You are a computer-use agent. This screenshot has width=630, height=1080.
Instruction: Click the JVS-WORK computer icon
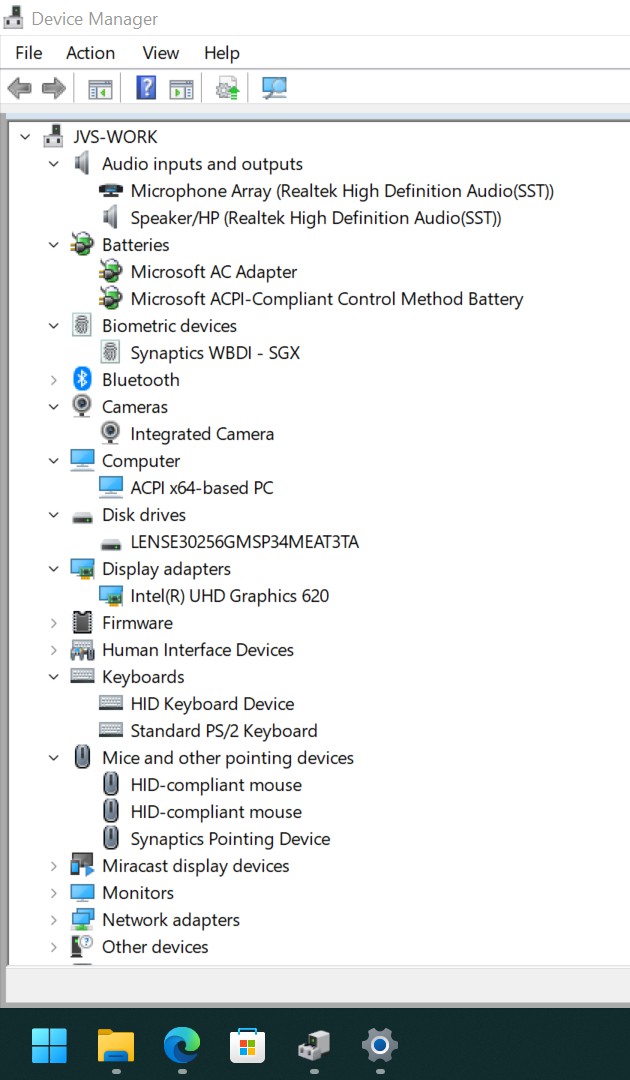pyautogui.click(x=53, y=136)
